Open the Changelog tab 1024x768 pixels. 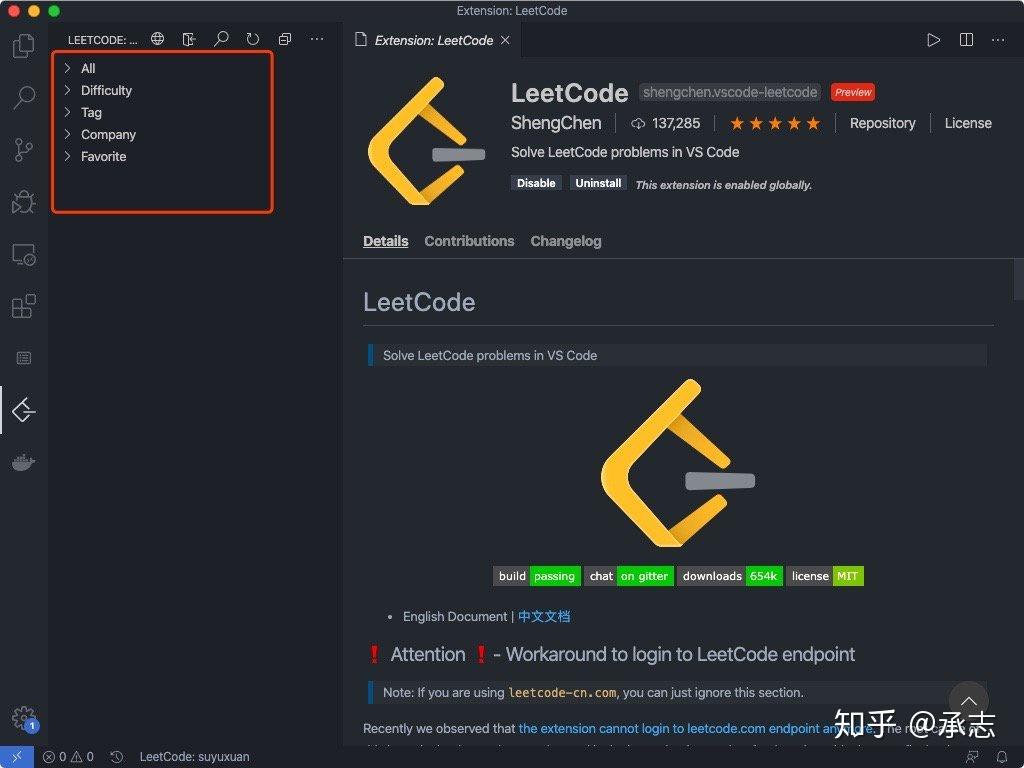(565, 241)
